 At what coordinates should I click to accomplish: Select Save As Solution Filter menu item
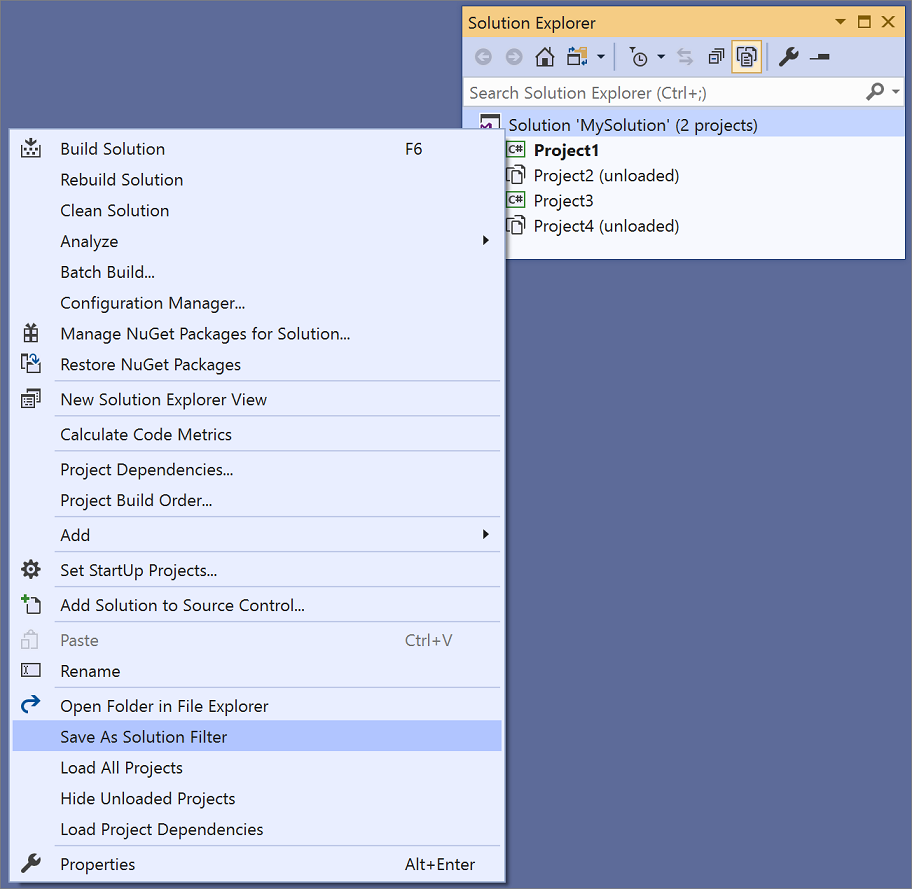click(x=145, y=735)
